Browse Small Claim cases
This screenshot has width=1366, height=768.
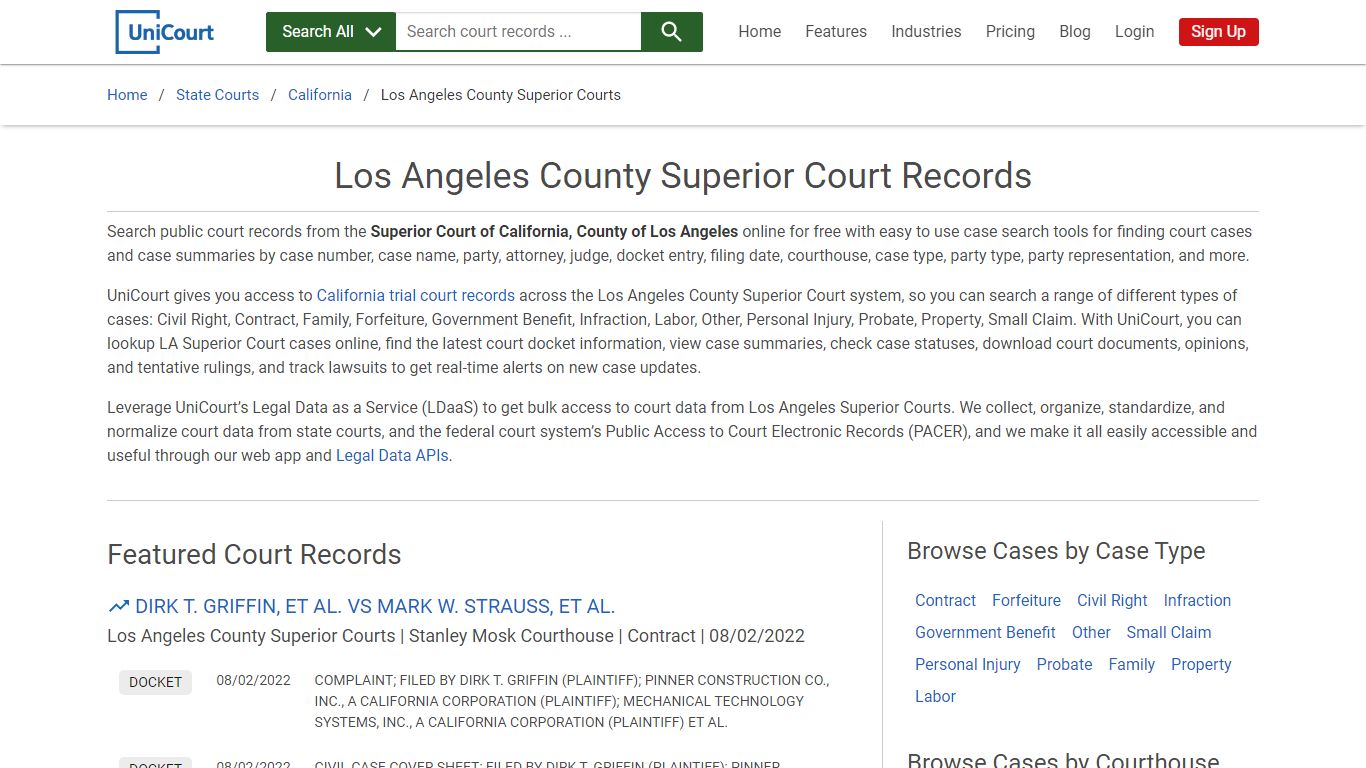tap(1168, 633)
